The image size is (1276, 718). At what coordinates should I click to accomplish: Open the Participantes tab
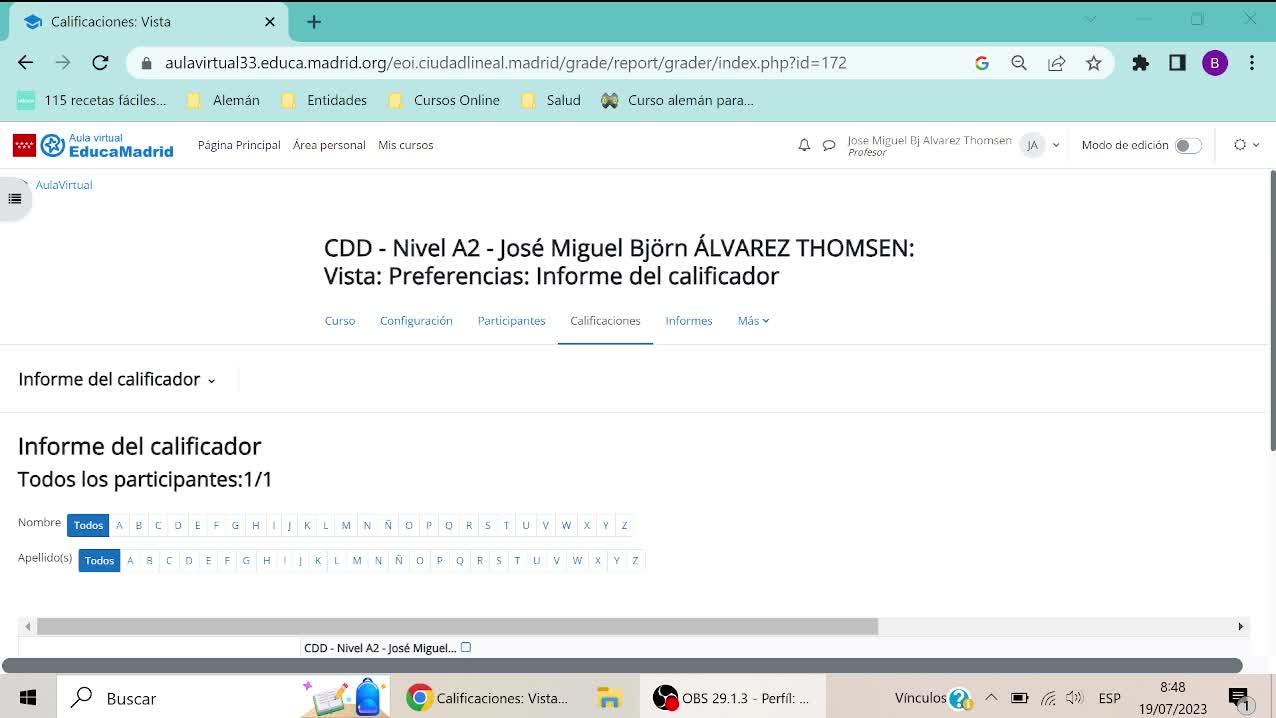coord(511,321)
